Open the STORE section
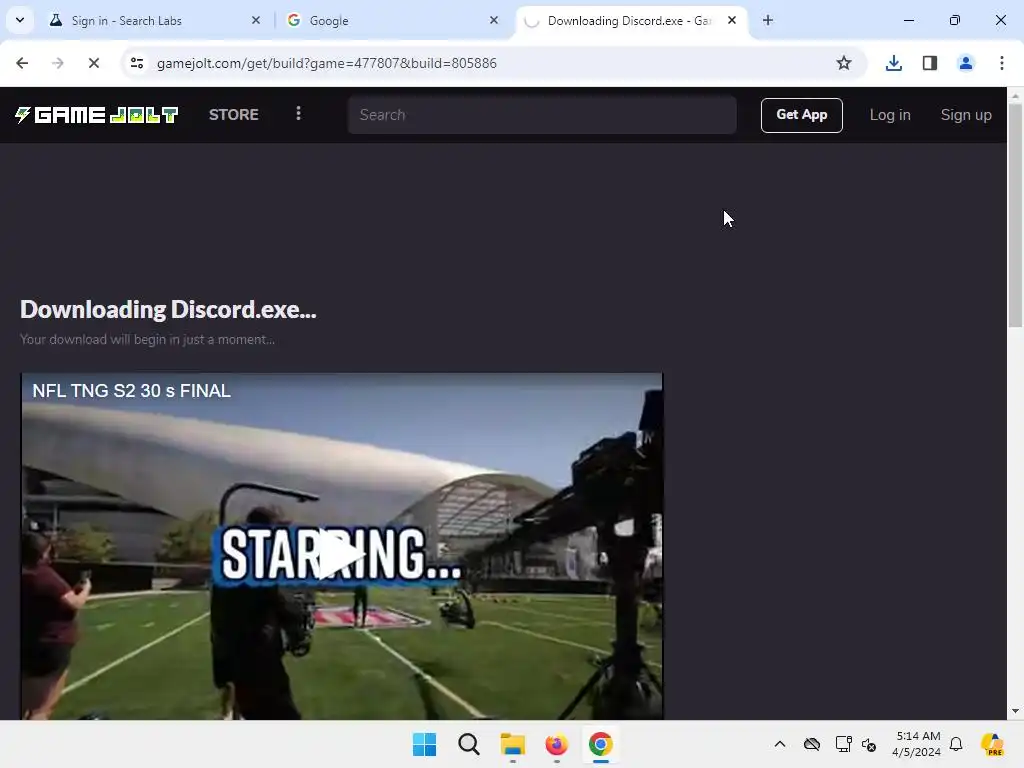 pyautogui.click(x=234, y=115)
